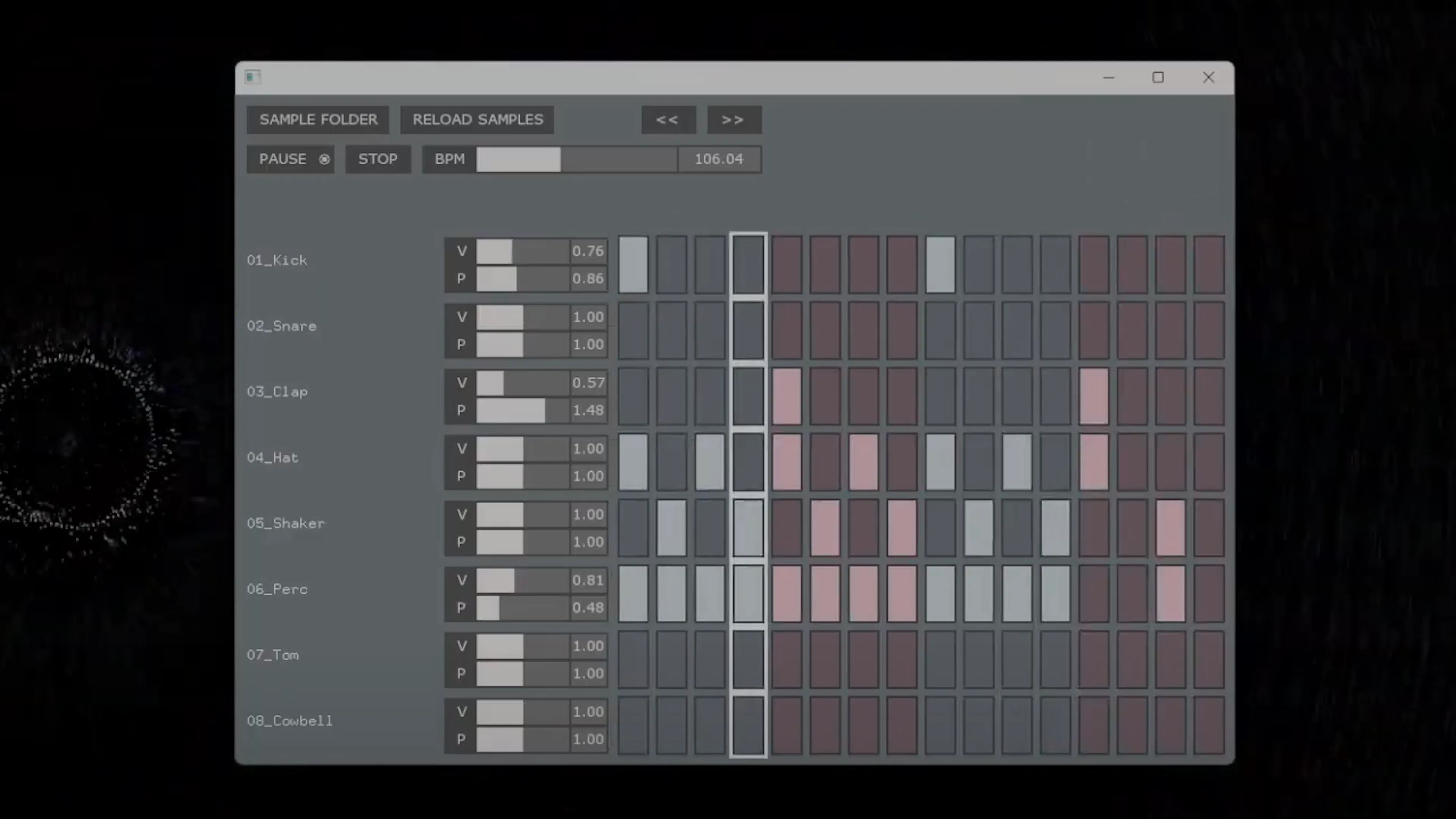
Task: Adjust the 01_Kick volume slider
Action: [522, 251]
